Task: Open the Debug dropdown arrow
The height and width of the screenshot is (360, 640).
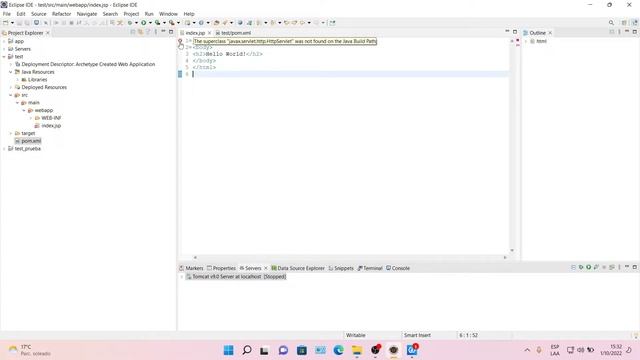Action: [136, 23]
